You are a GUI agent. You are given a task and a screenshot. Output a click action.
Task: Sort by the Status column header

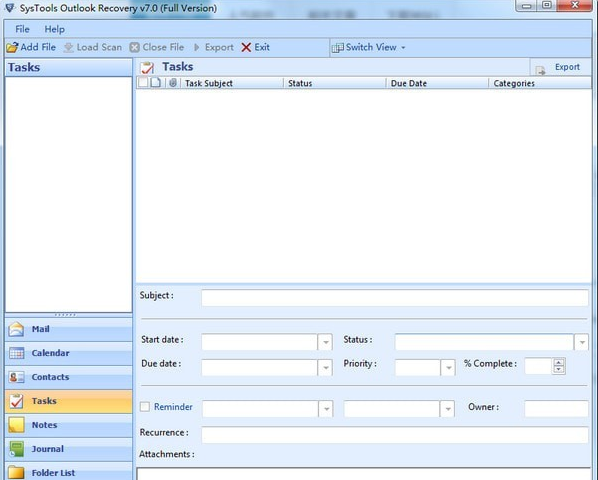pos(334,83)
